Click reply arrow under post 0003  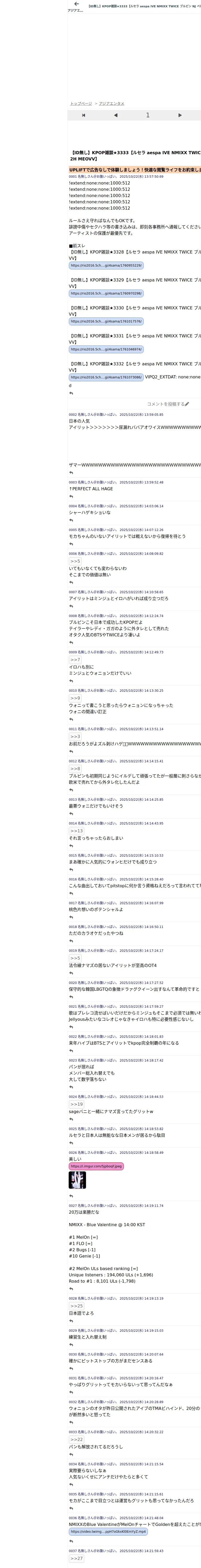click(x=71, y=497)
